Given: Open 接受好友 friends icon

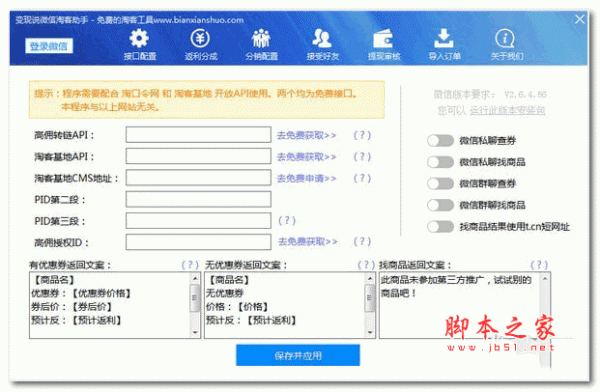Looking at the screenshot, I should pos(322,38).
